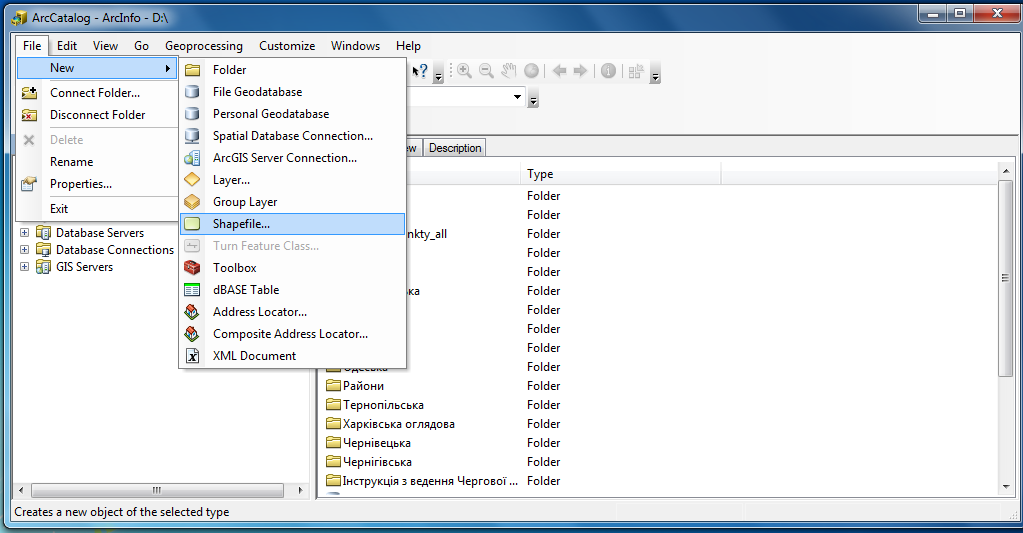
Task: Click the catalog tree horizontal scrollbar thumb
Action: pyautogui.click(x=157, y=490)
